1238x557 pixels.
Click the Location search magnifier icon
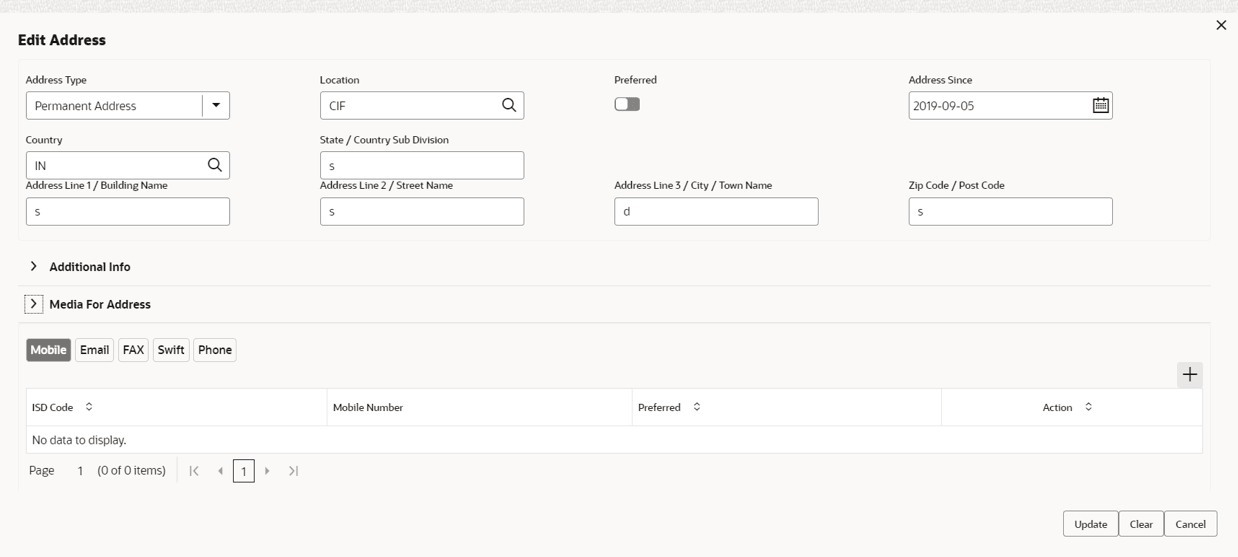coord(509,105)
